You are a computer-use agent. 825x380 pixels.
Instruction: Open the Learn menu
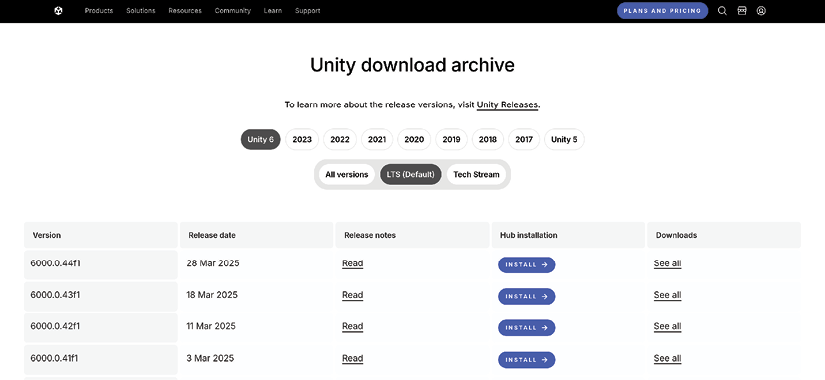click(x=273, y=11)
